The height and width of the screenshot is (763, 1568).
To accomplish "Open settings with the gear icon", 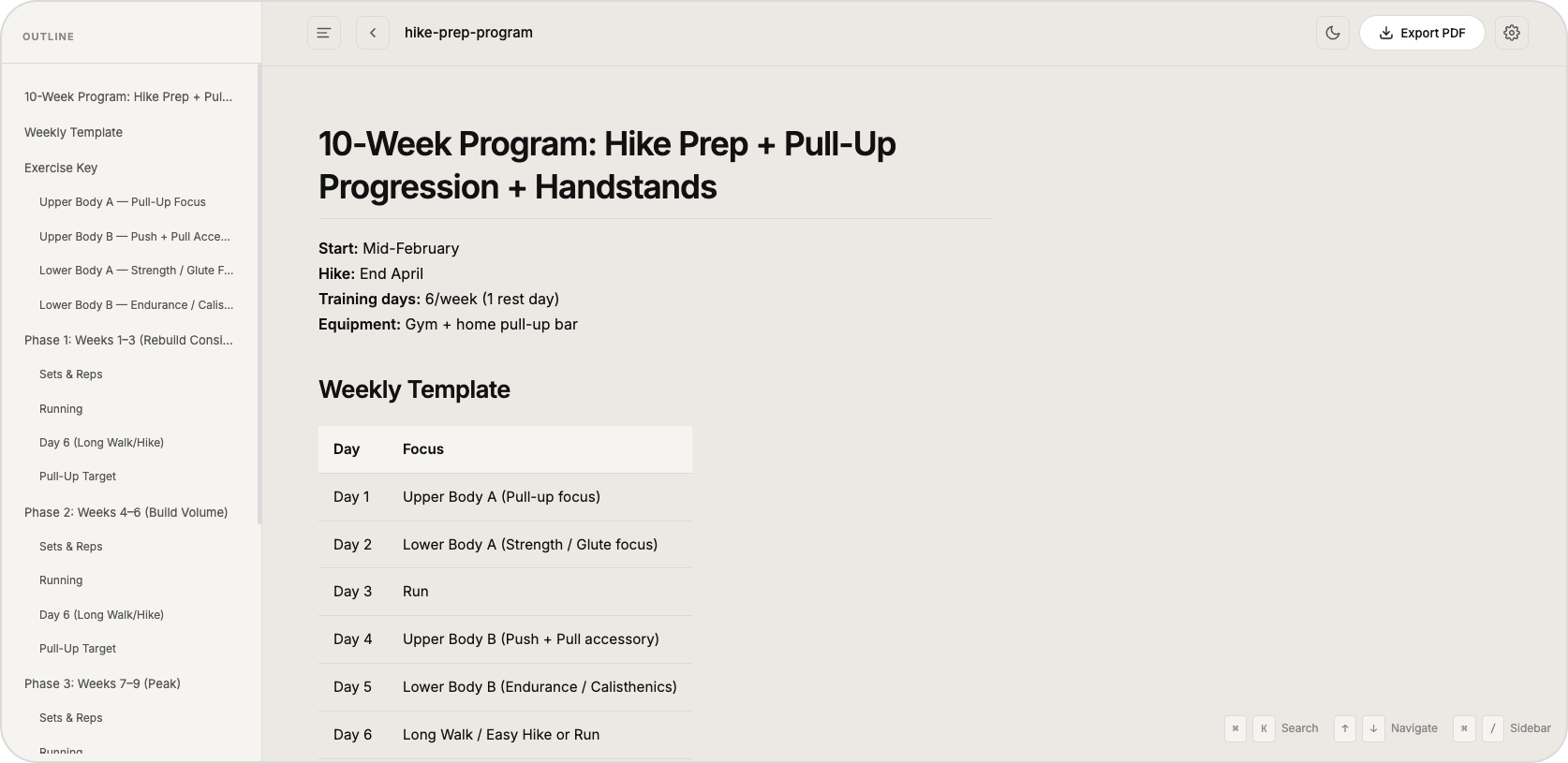I will (1511, 33).
